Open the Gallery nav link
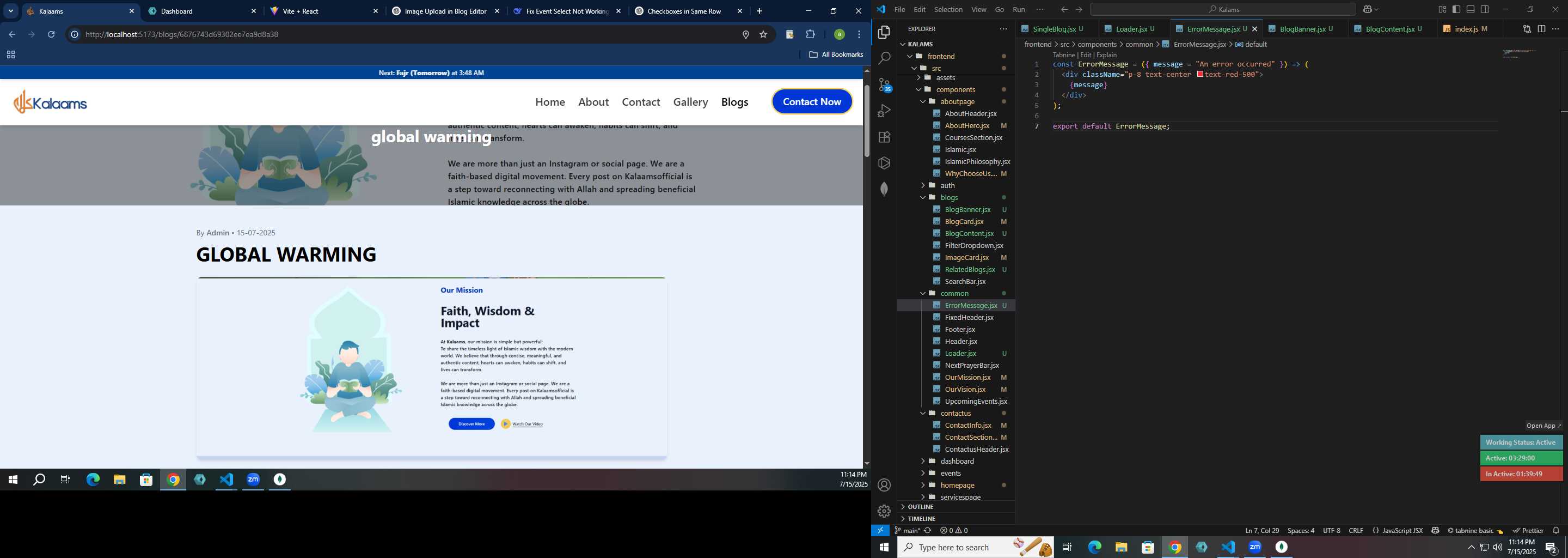 click(690, 102)
